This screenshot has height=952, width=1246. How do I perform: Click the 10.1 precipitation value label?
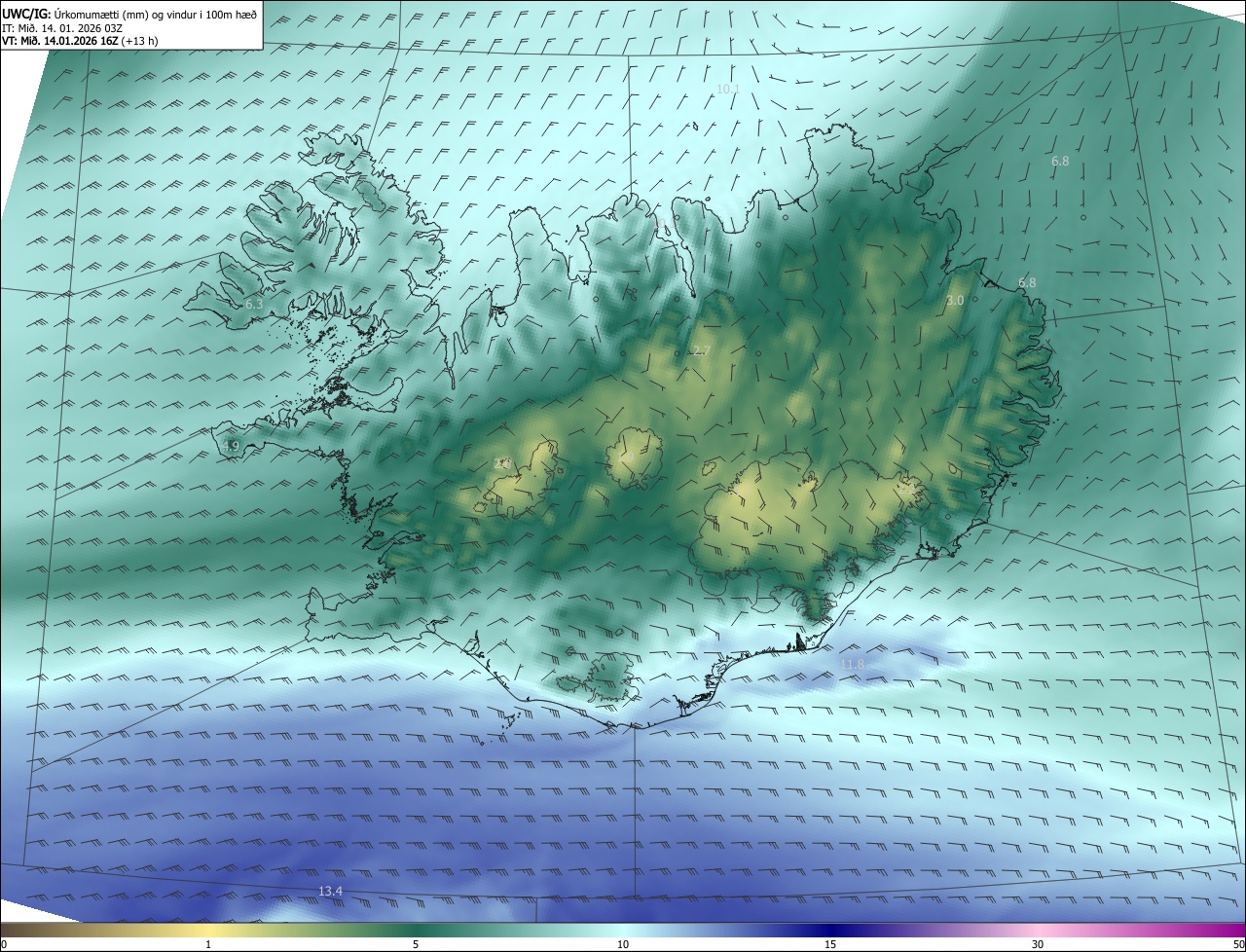click(x=728, y=89)
